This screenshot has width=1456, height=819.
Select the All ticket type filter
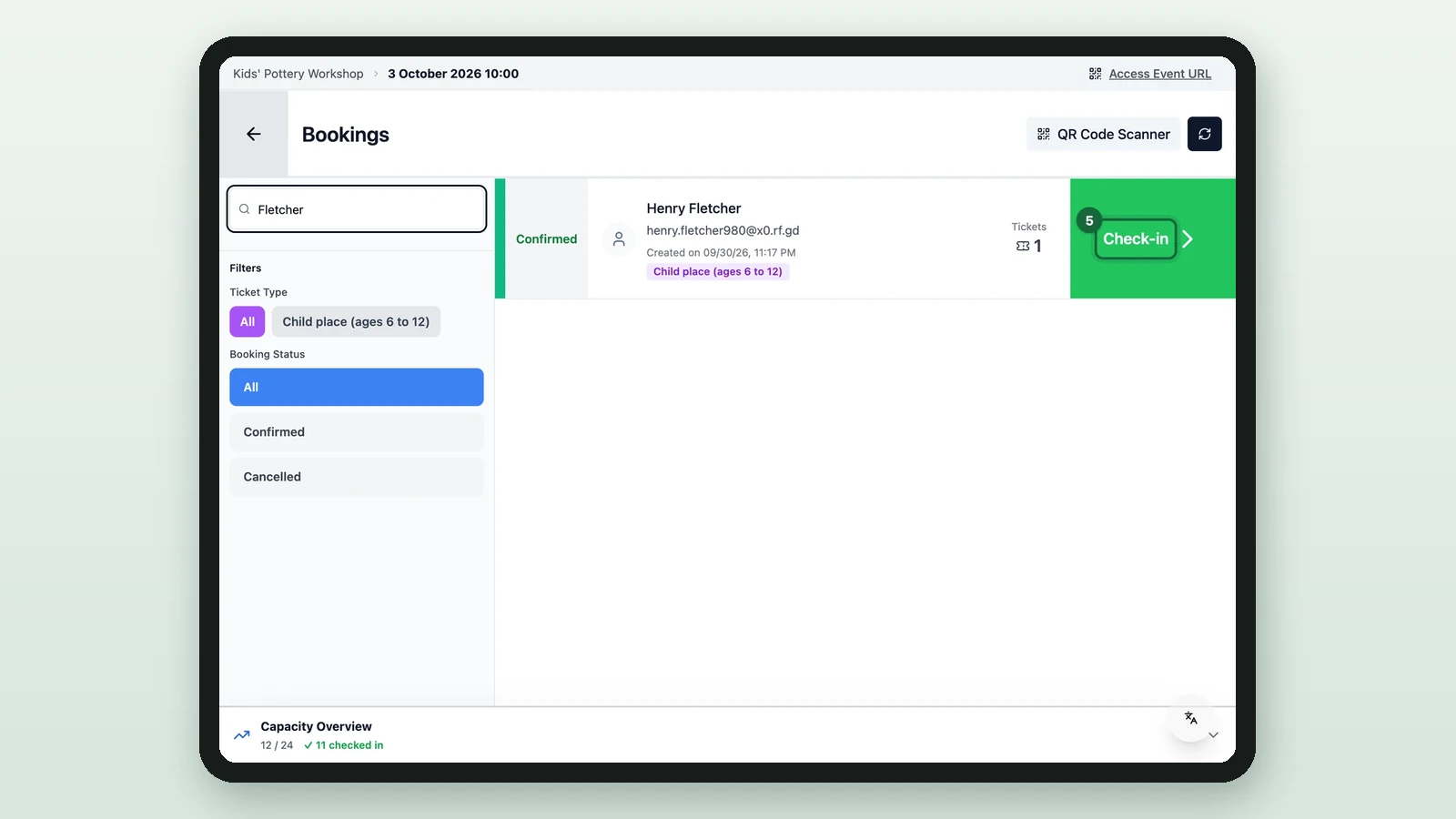[x=248, y=321]
